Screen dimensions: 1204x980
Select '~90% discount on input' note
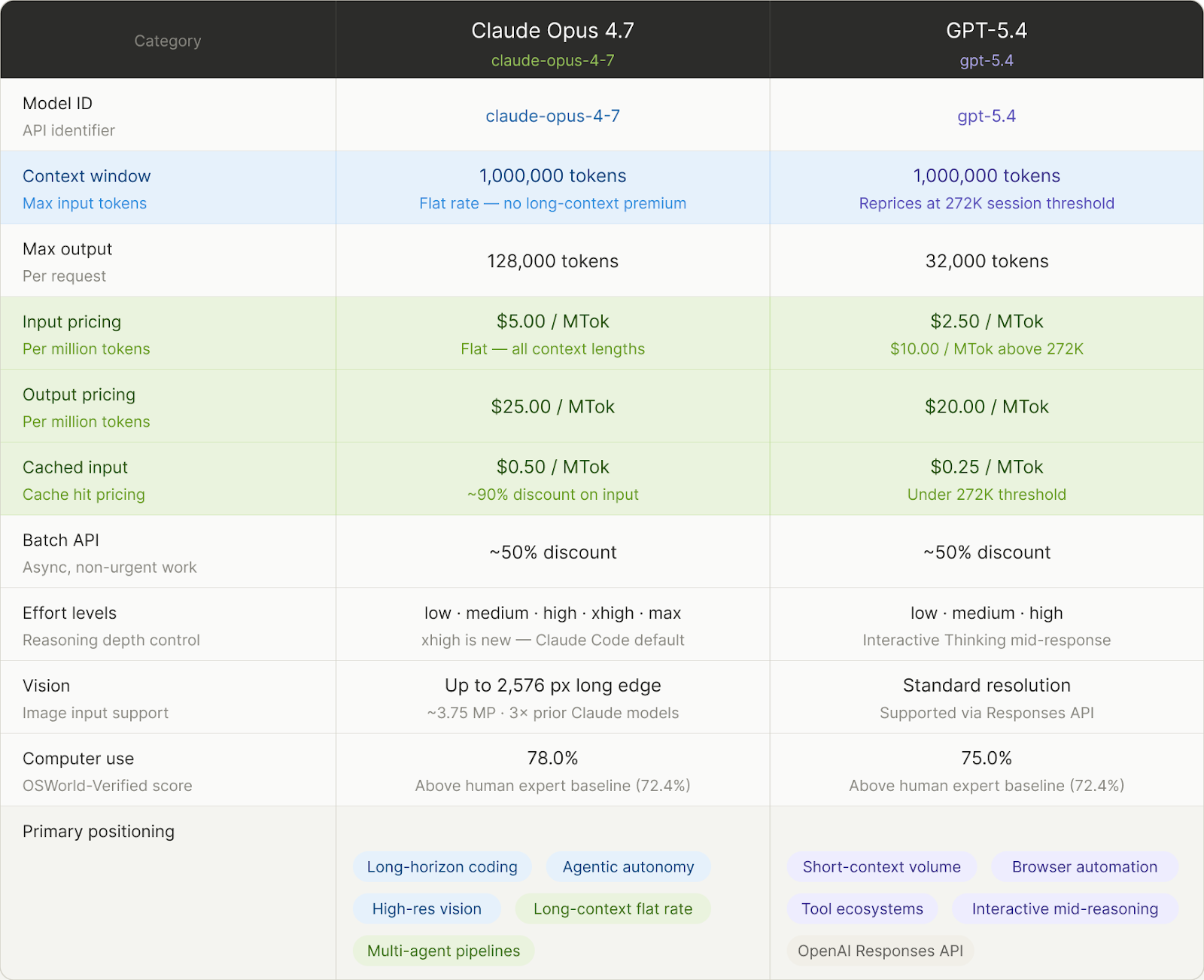(x=552, y=495)
